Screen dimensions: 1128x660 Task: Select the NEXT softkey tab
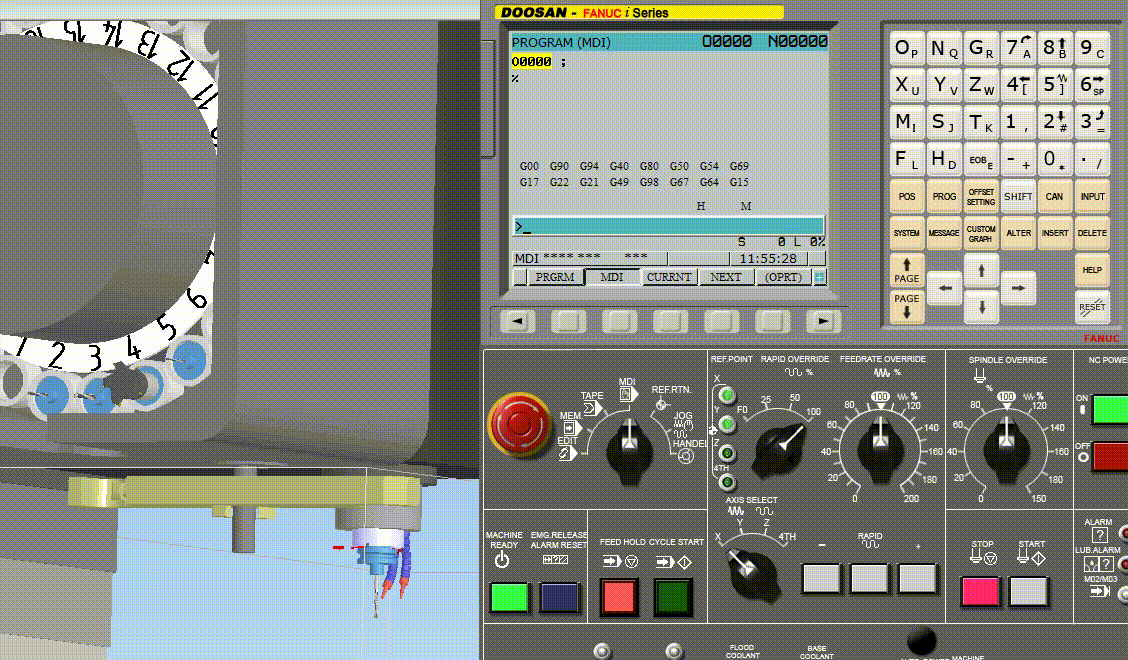point(725,277)
